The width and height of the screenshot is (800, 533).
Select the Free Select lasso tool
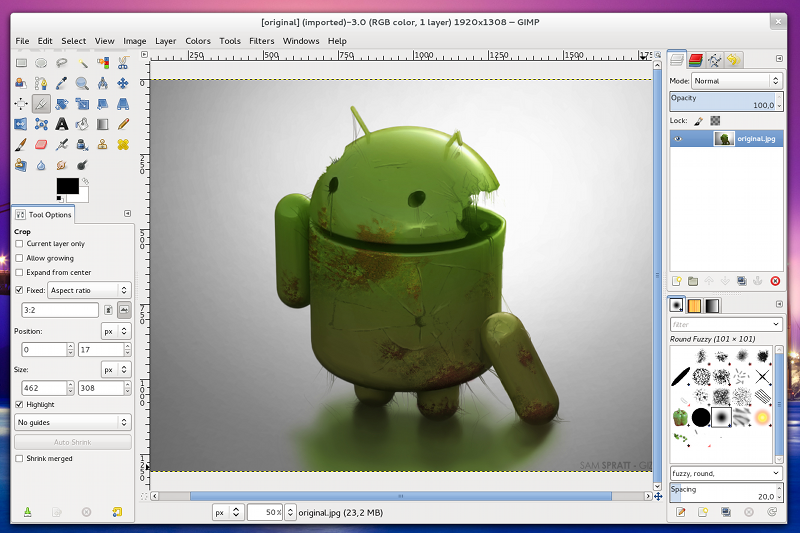[x=62, y=63]
